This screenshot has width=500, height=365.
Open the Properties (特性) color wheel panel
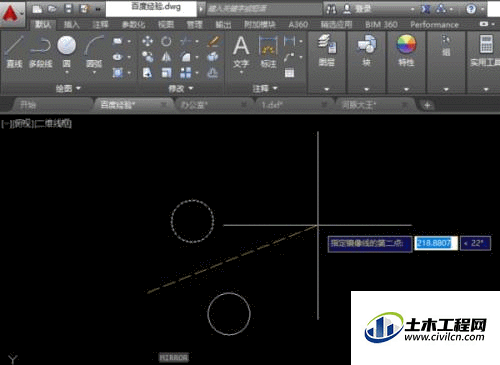pyautogui.click(x=406, y=51)
